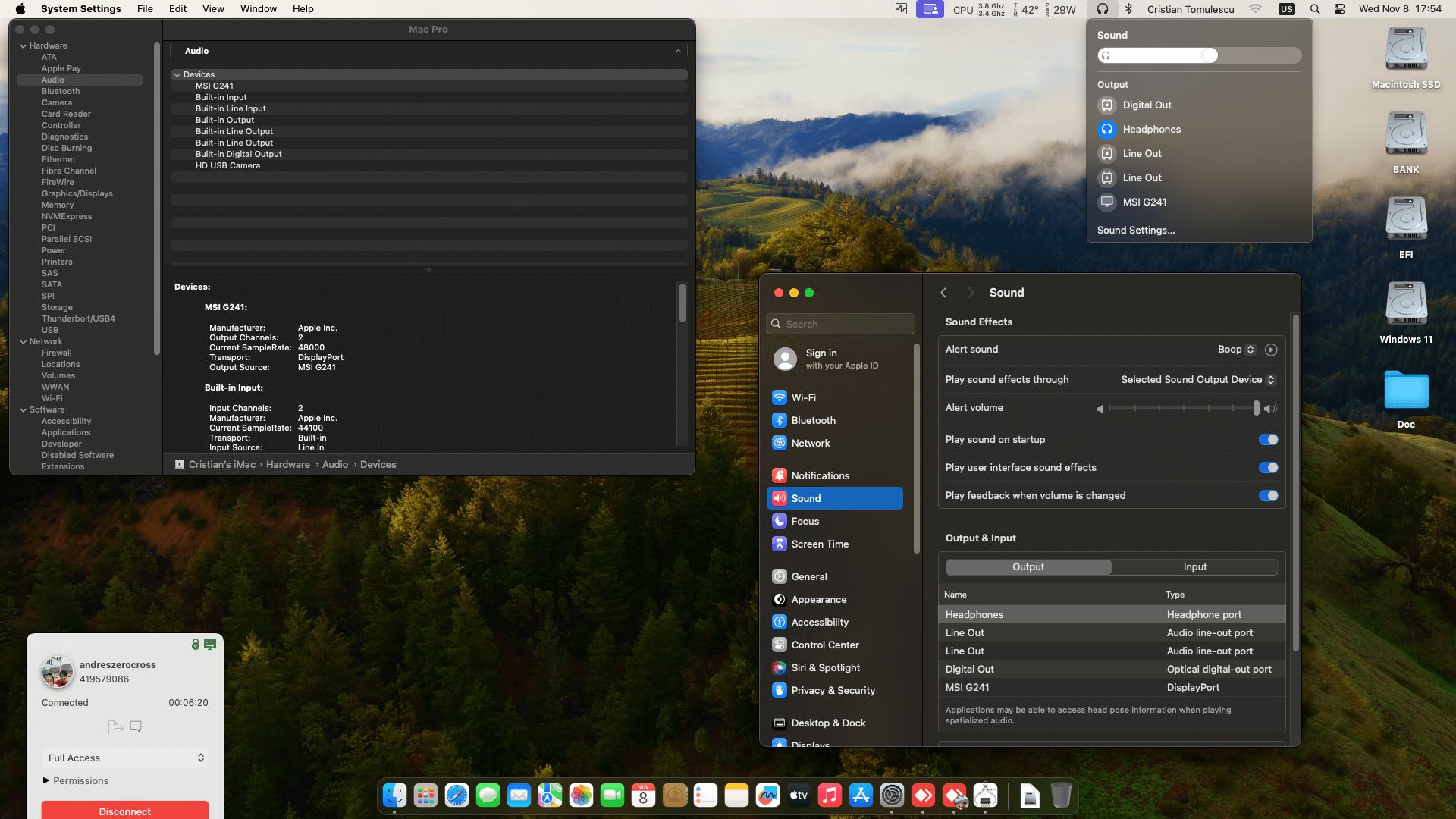Toggle Play sound on startup

pyautogui.click(x=1268, y=440)
